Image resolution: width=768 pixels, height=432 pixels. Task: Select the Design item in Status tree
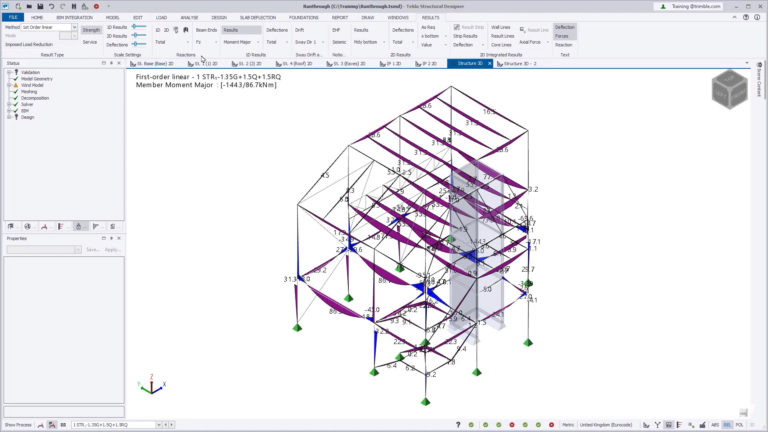(27, 117)
